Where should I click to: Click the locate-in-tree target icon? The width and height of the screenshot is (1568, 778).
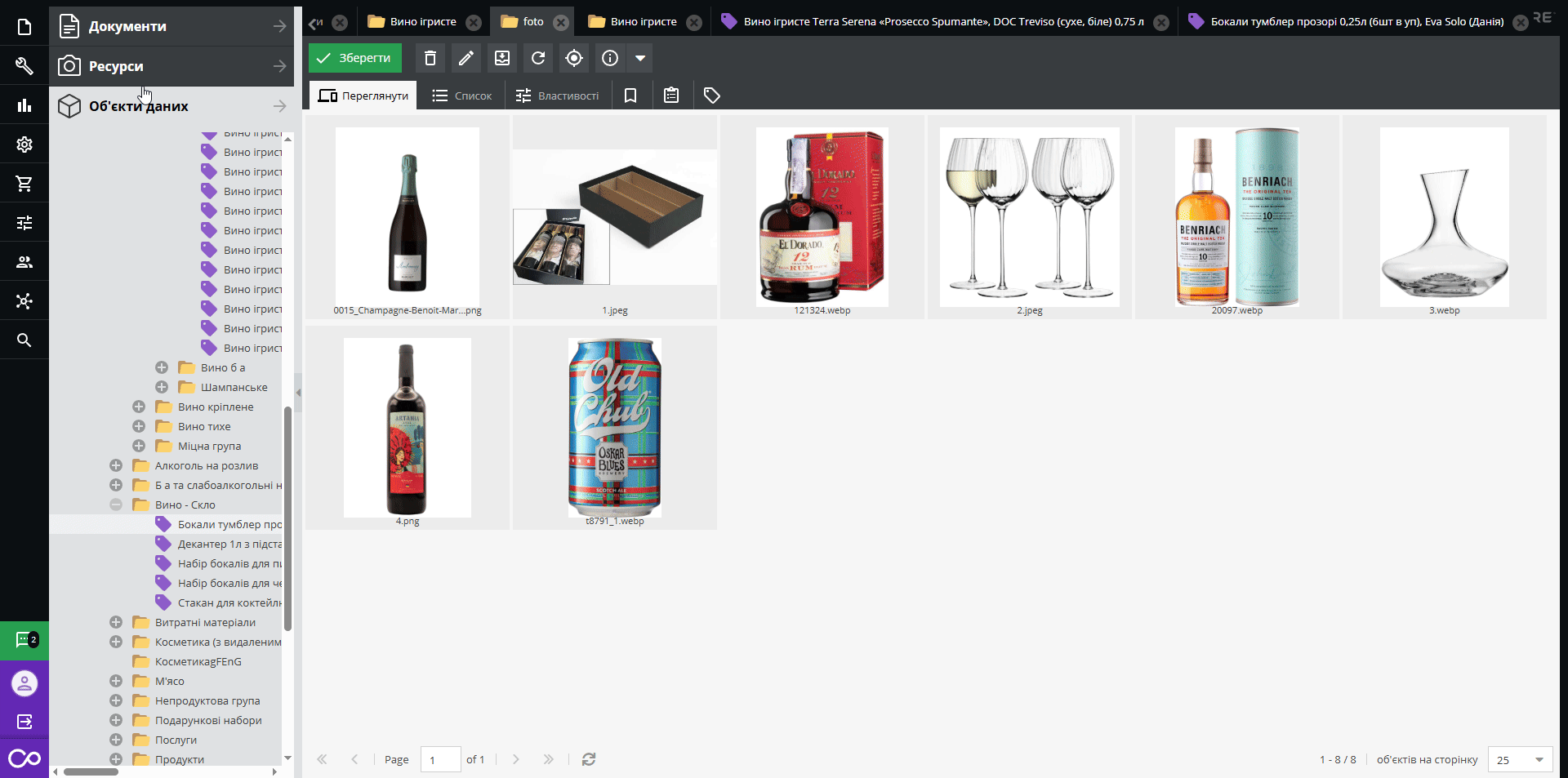574,58
